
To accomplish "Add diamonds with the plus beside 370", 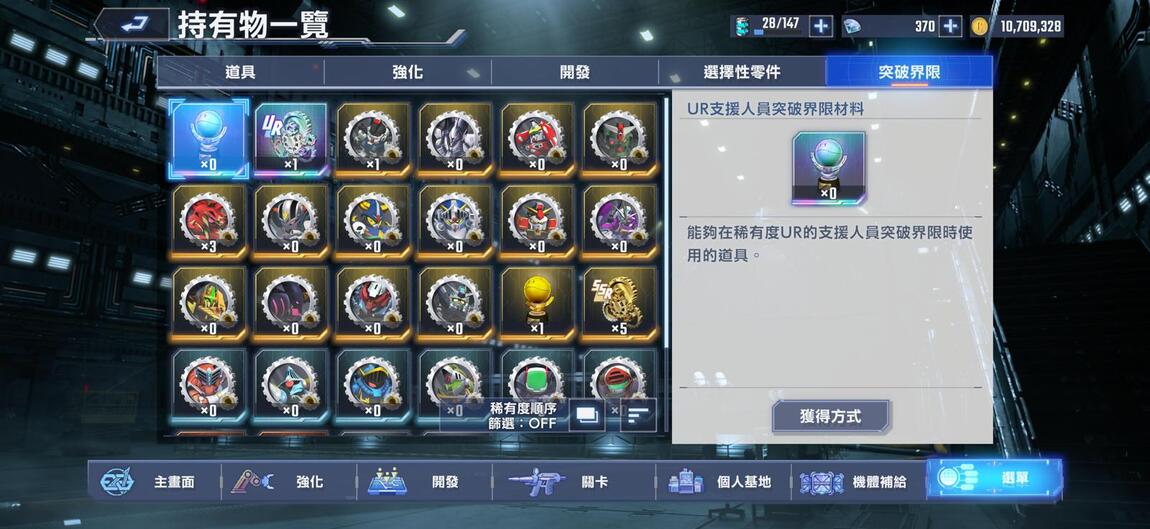I will point(950,26).
